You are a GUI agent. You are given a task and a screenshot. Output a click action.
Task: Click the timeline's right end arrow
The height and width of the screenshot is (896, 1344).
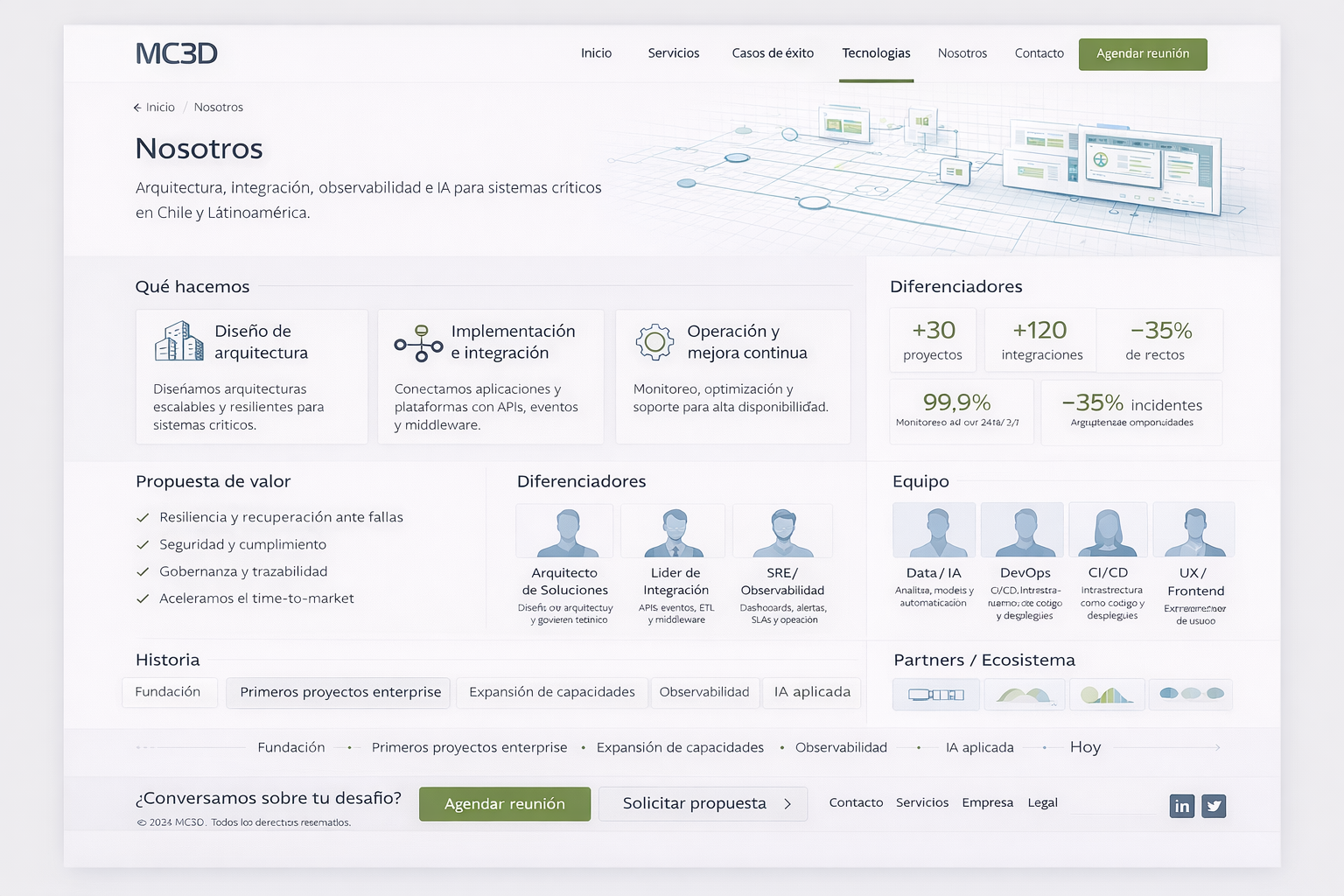[1216, 747]
